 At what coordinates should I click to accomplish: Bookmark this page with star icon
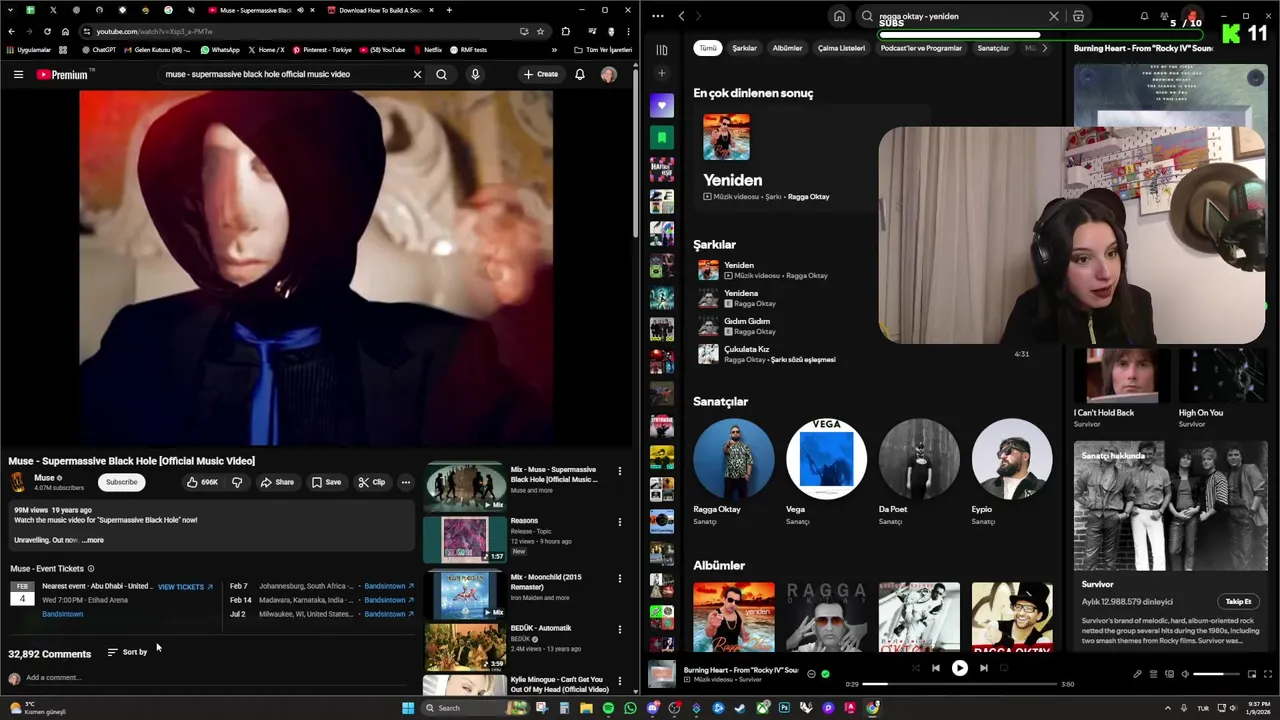coord(540,31)
